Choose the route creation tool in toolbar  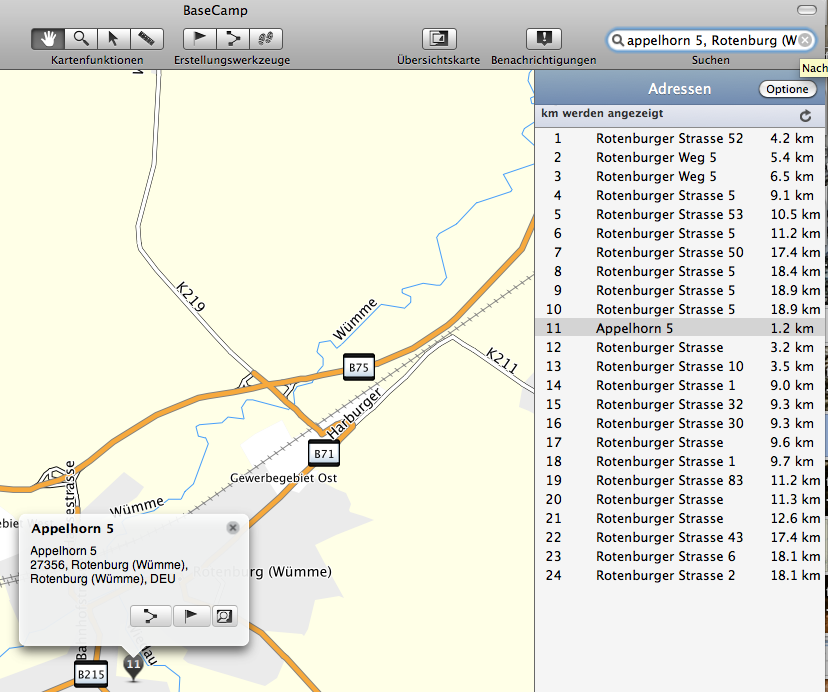[232, 39]
